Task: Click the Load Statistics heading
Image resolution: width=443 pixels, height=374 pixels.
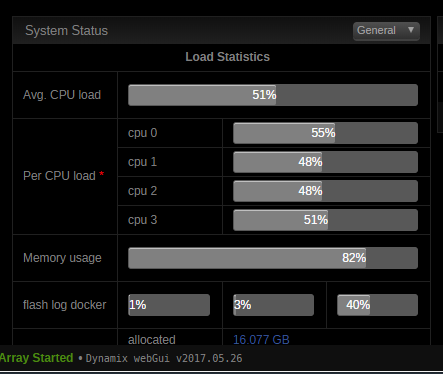Action: tap(227, 57)
